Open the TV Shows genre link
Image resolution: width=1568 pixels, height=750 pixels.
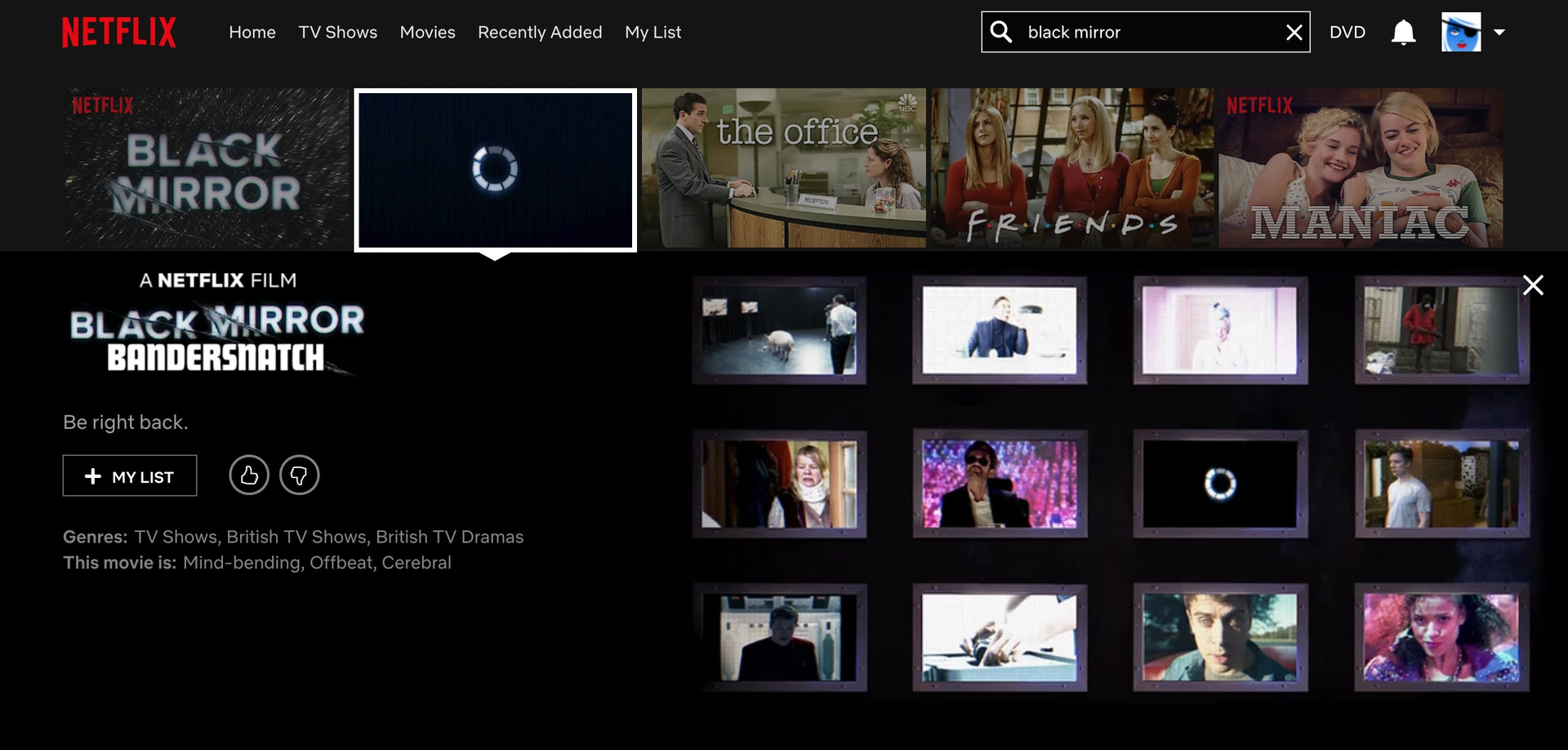tap(175, 537)
